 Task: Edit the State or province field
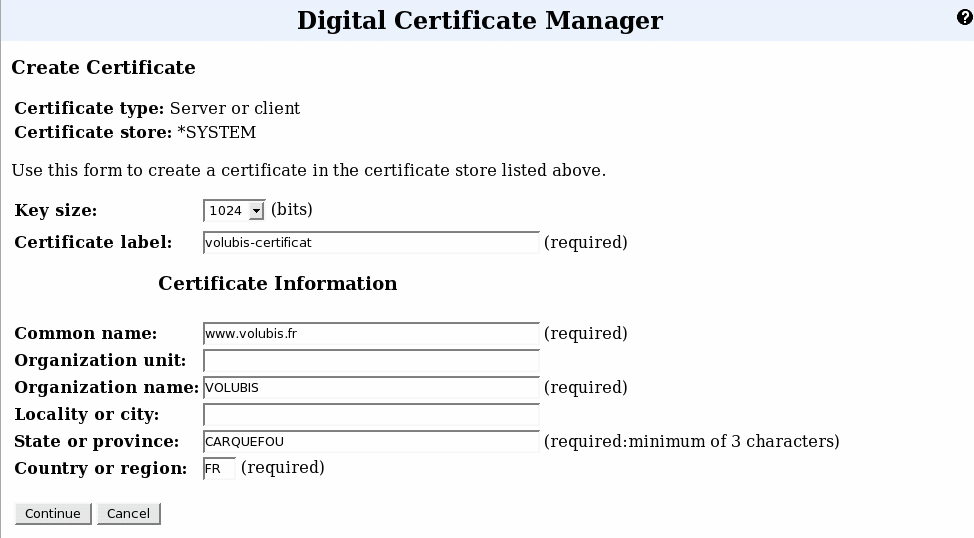click(x=371, y=442)
